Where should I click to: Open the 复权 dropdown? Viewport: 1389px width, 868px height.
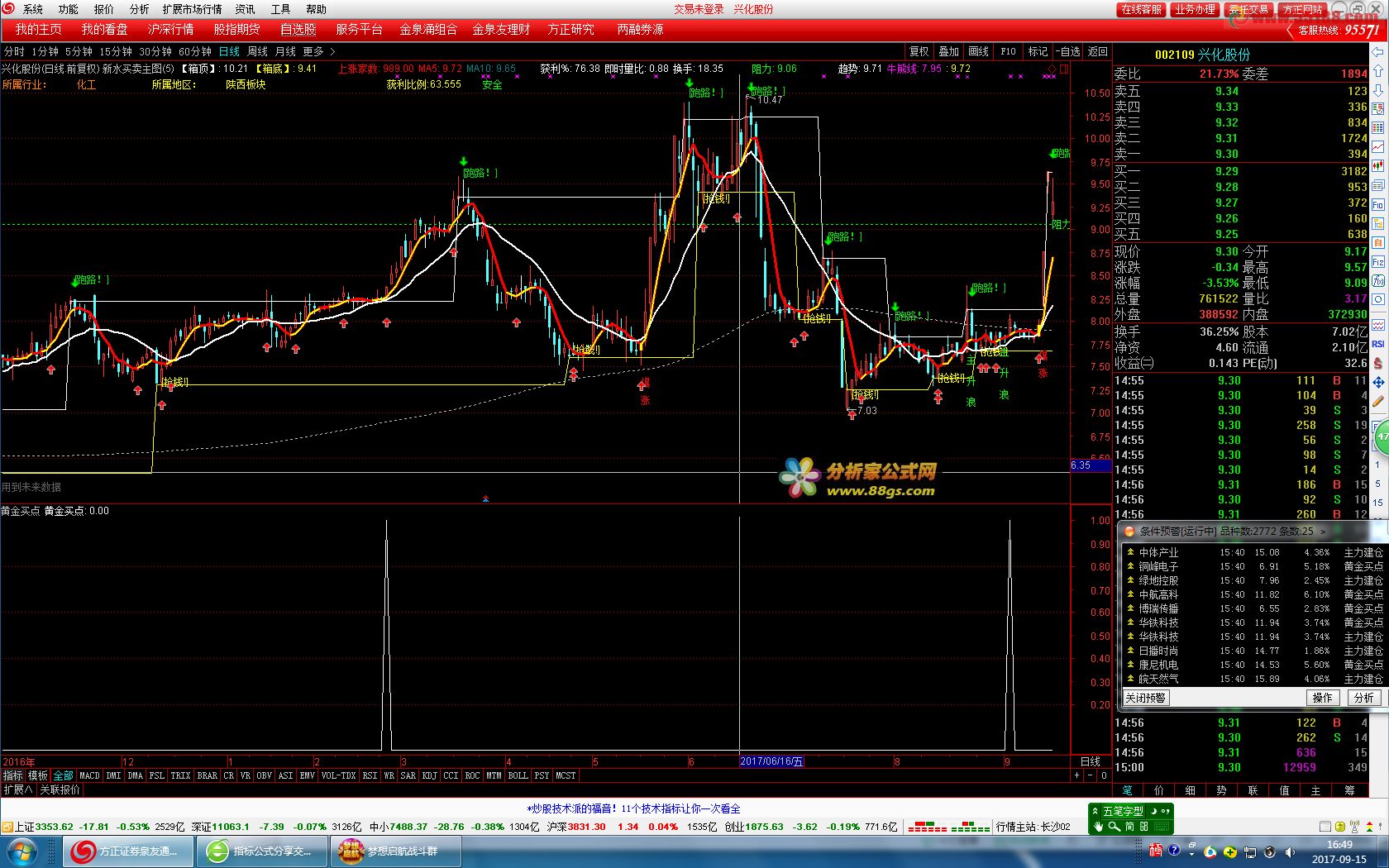[x=919, y=51]
